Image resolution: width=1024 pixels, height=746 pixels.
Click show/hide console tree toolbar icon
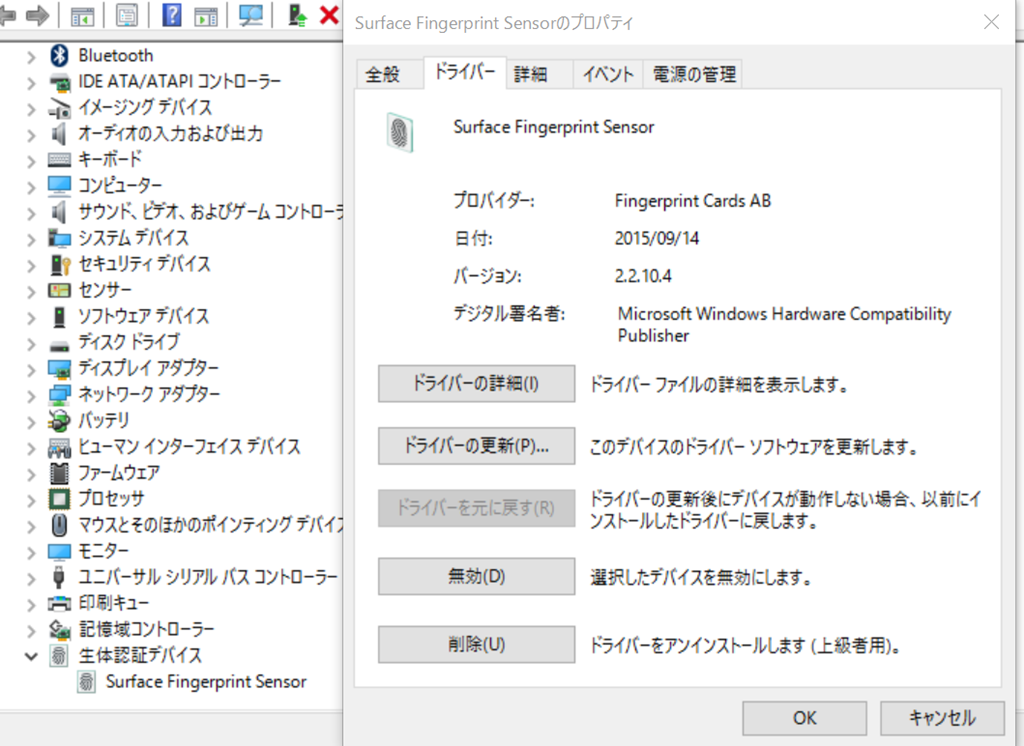pos(82,16)
